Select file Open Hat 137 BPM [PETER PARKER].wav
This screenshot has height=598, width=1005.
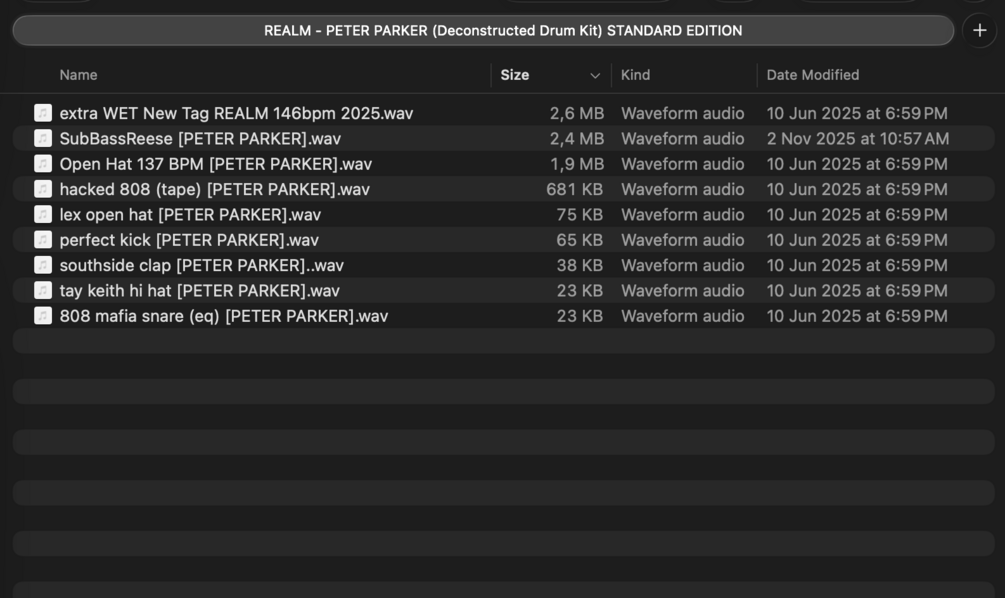click(216, 164)
